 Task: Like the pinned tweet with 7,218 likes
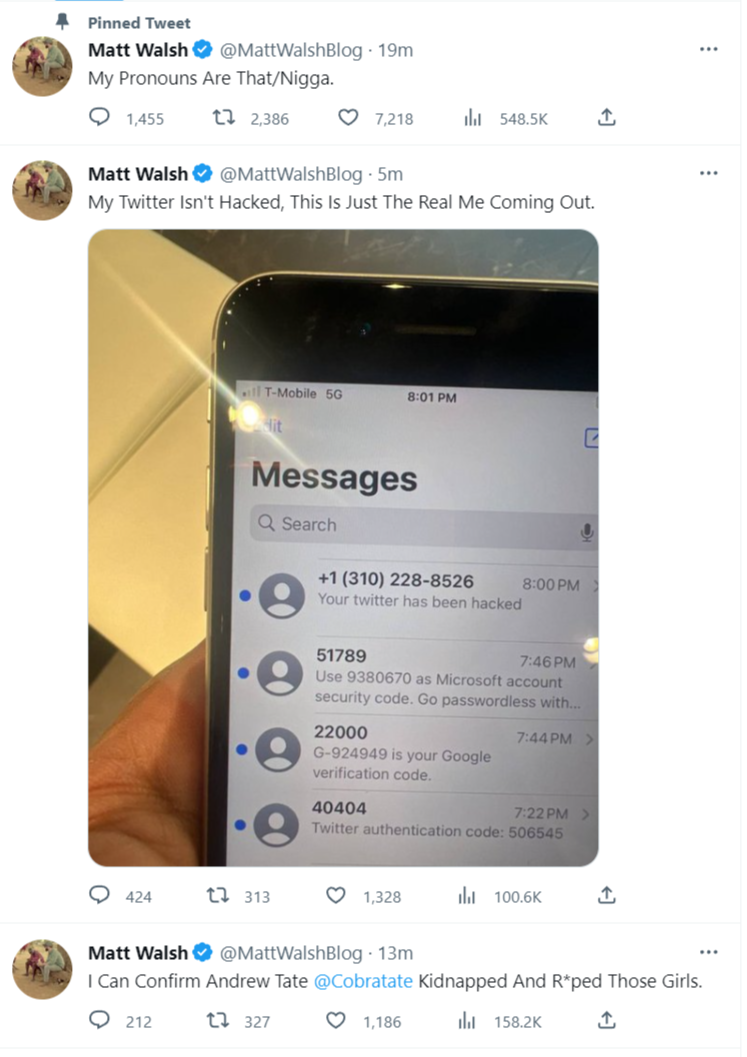(x=348, y=118)
